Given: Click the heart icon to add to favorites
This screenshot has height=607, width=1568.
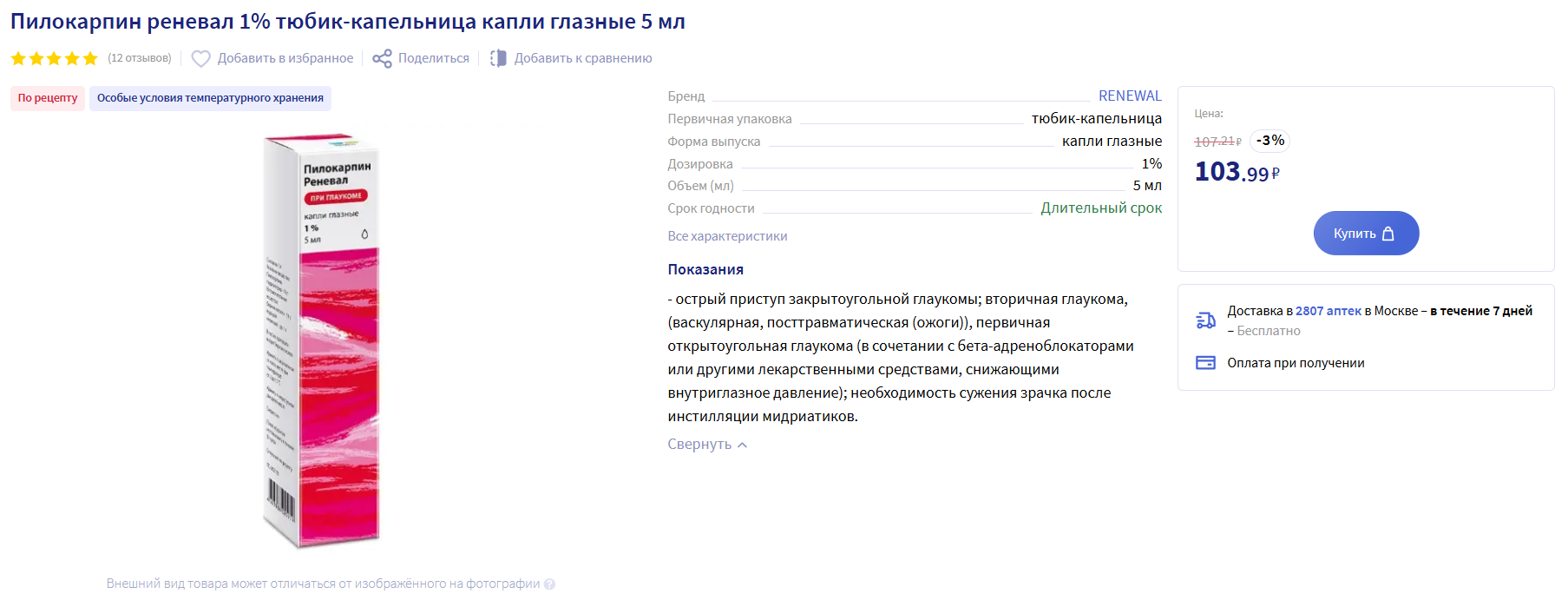Looking at the screenshot, I should tap(200, 58).
